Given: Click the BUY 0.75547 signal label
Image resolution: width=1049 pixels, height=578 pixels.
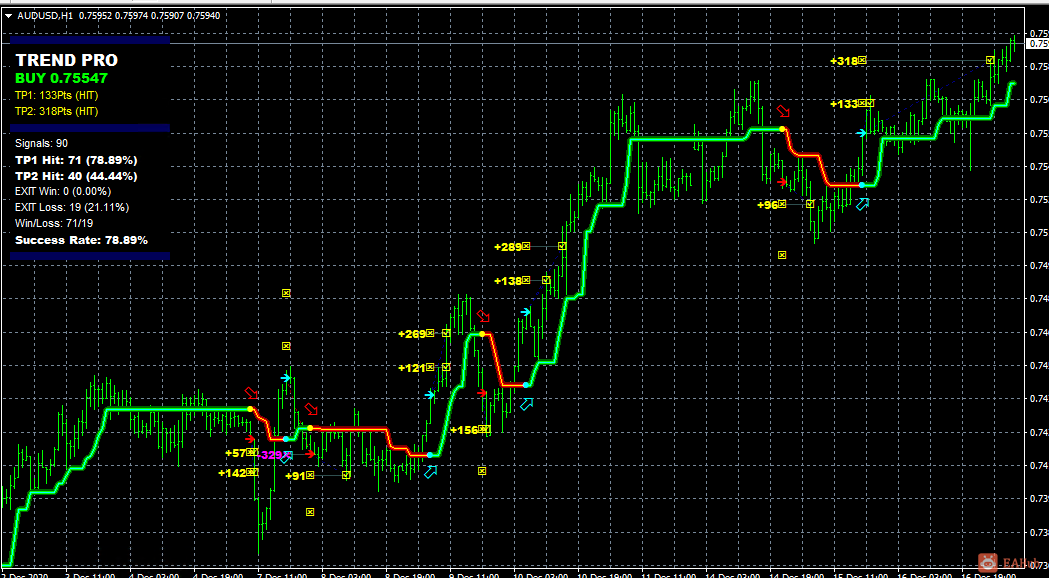Looking at the screenshot, I should pos(62,78).
